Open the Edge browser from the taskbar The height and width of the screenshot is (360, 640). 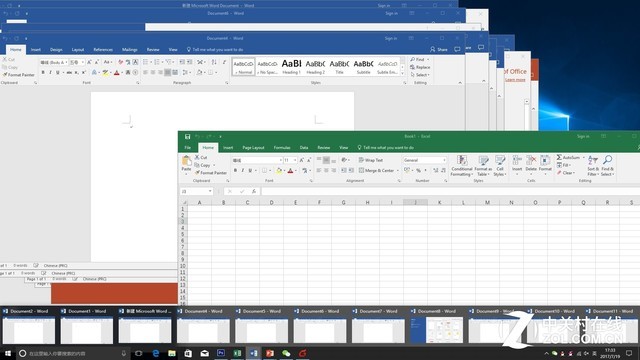click(156, 353)
